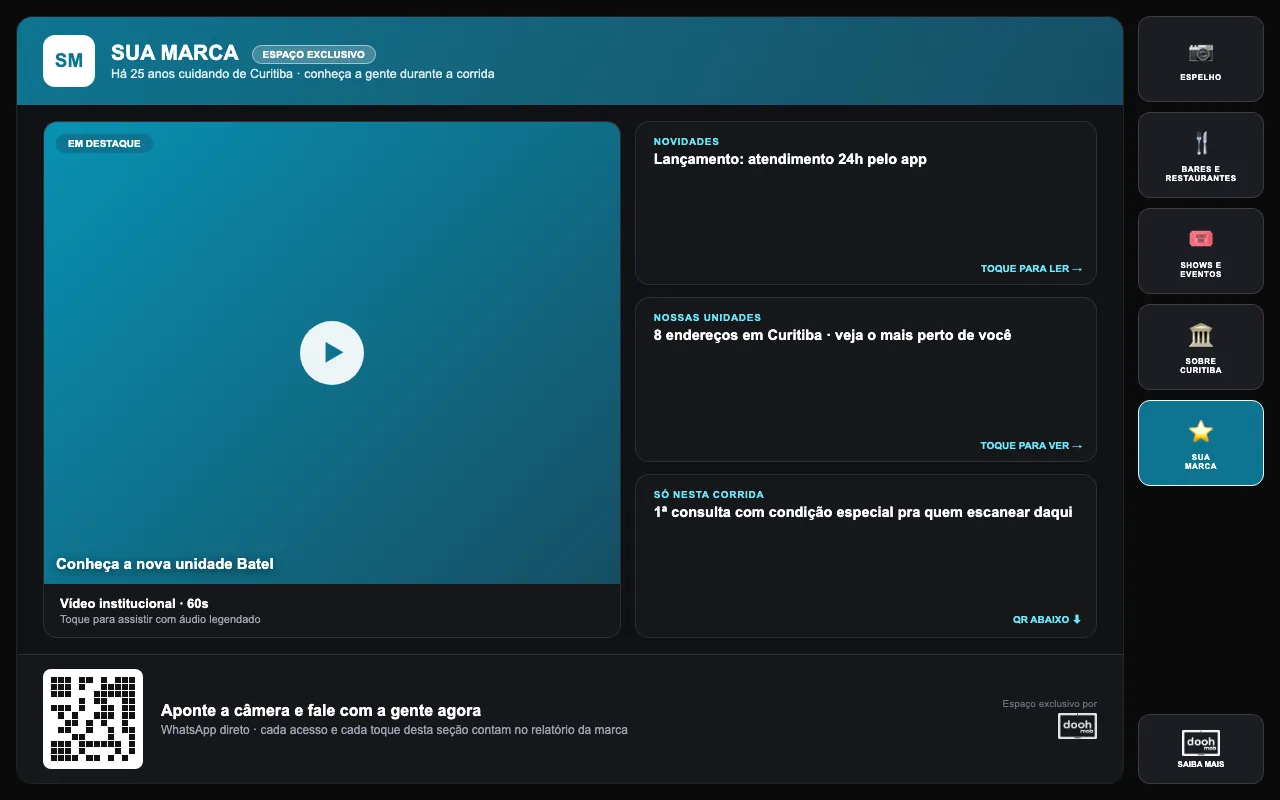Open the Espelho camera icon
The width and height of the screenshot is (1280, 800).
(1200, 52)
